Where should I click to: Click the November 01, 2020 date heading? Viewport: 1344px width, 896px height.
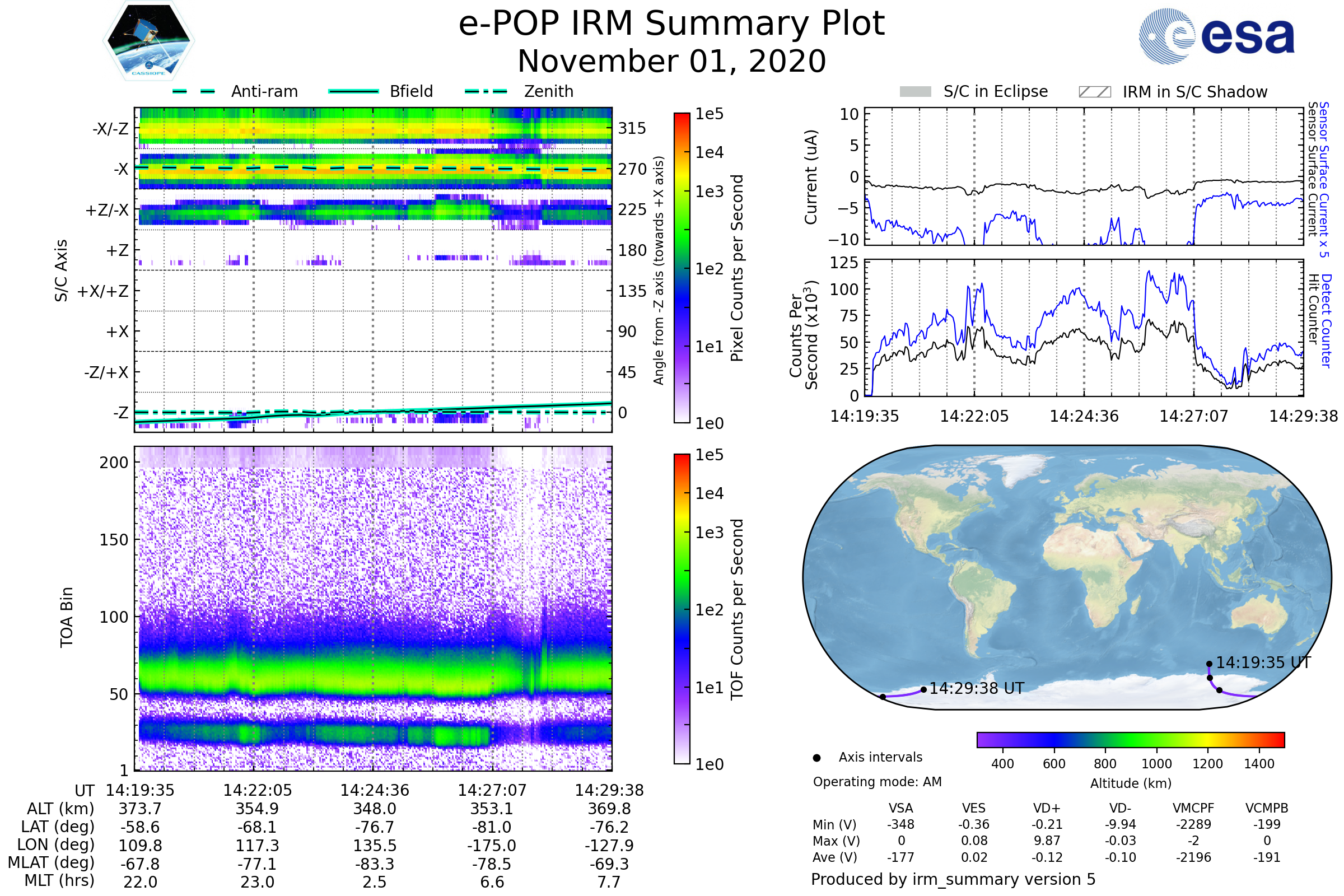click(x=671, y=62)
